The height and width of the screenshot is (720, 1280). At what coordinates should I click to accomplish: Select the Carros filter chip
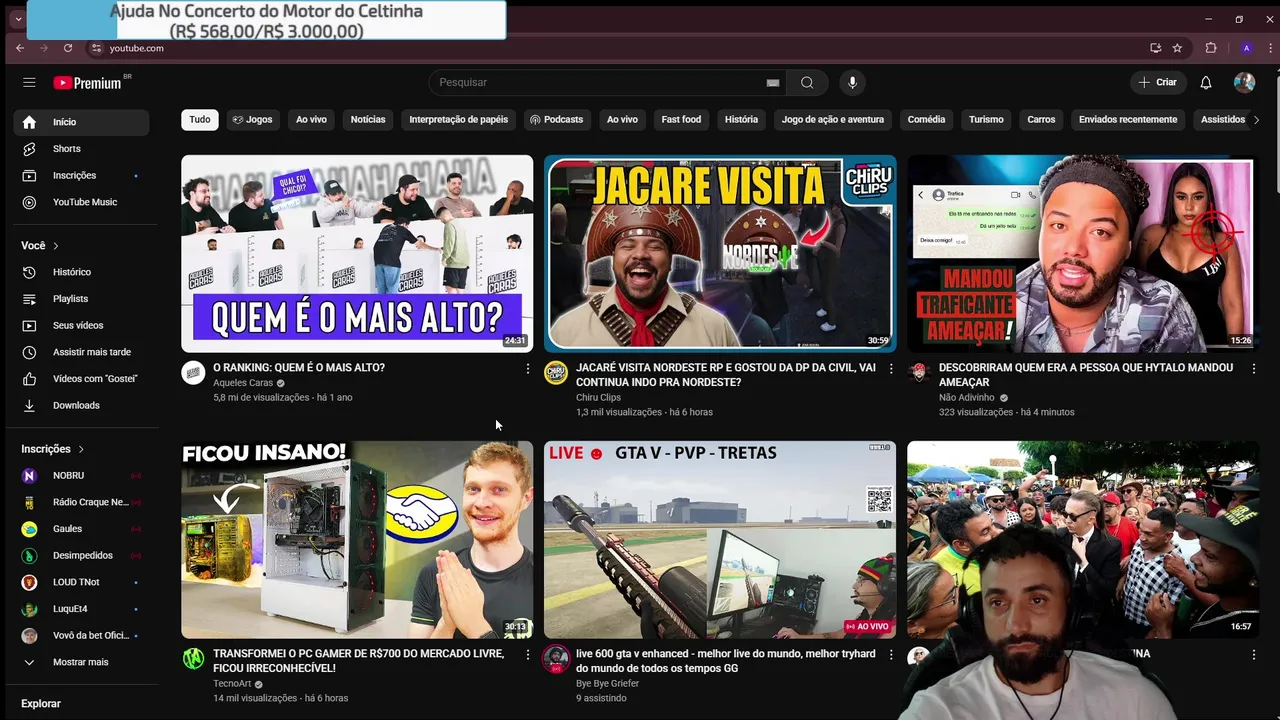[x=1041, y=120]
